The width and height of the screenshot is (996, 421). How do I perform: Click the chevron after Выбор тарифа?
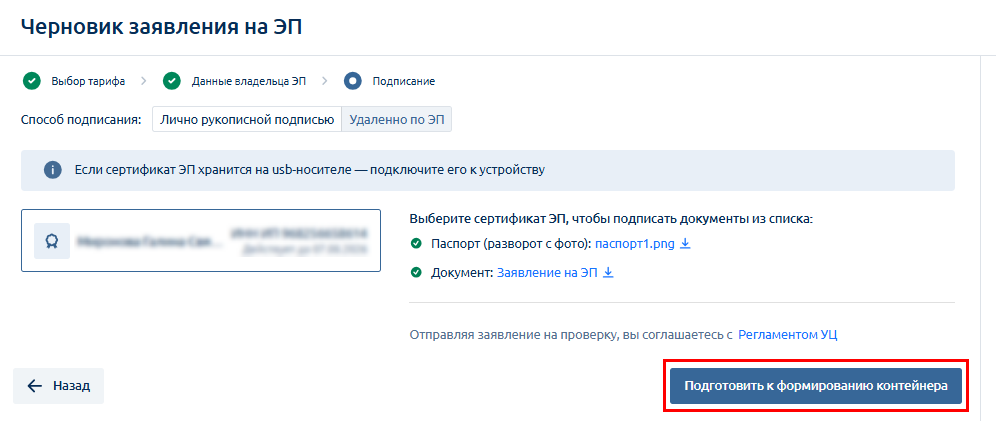[144, 81]
